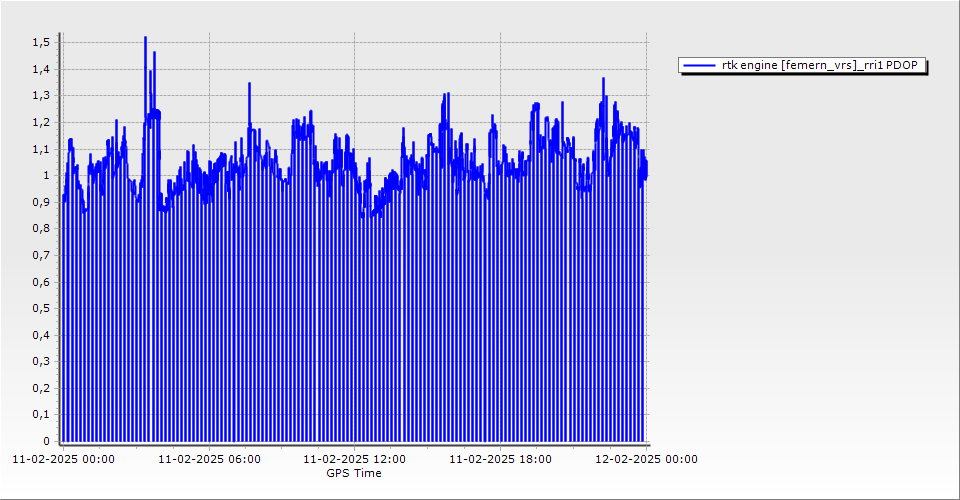Select the blue line sample in legend
This screenshot has height=500, width=960.
pyautogui.click(x=700, y=65)
